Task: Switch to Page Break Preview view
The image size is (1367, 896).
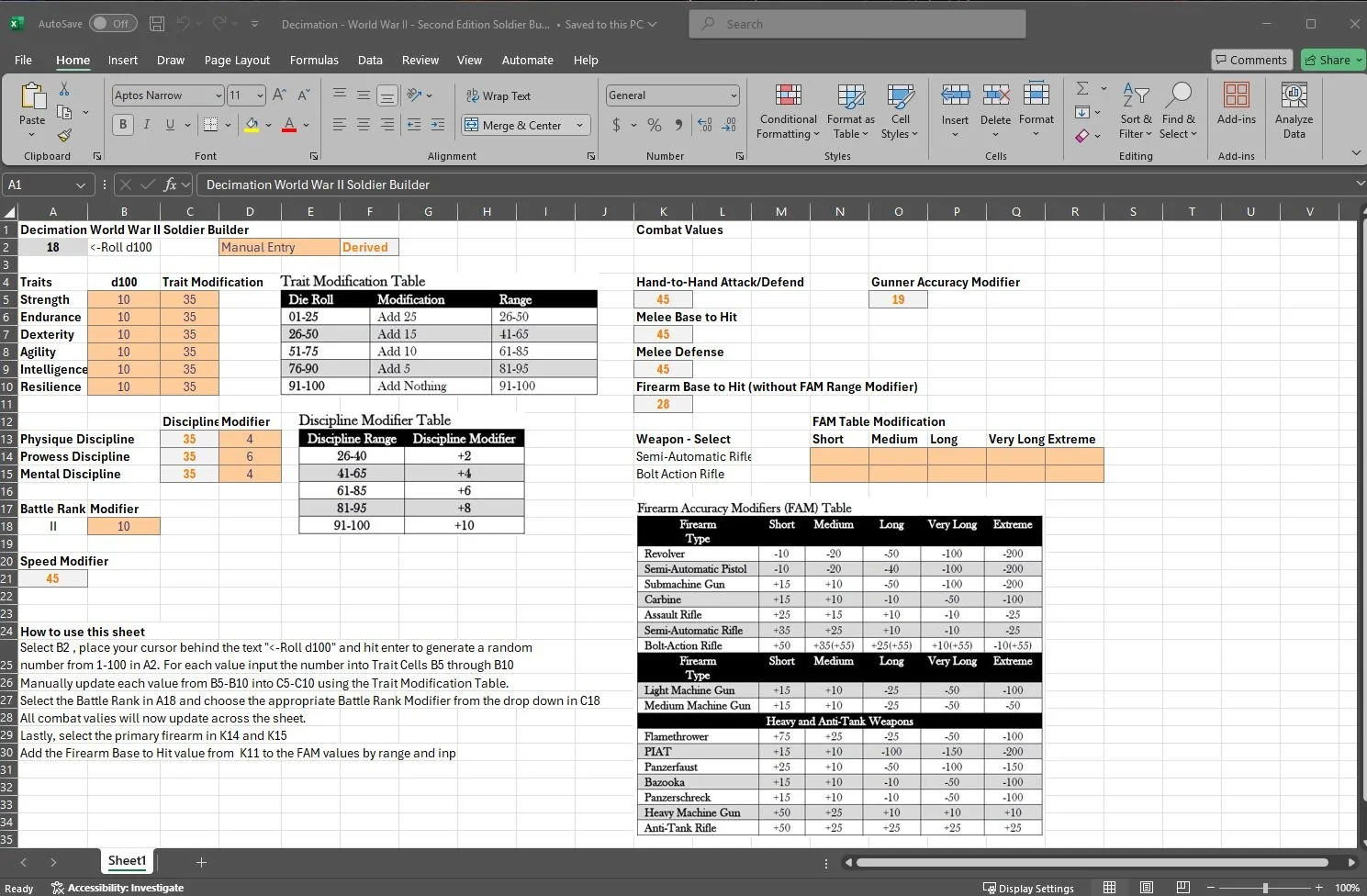Action: coord(1183,887)
